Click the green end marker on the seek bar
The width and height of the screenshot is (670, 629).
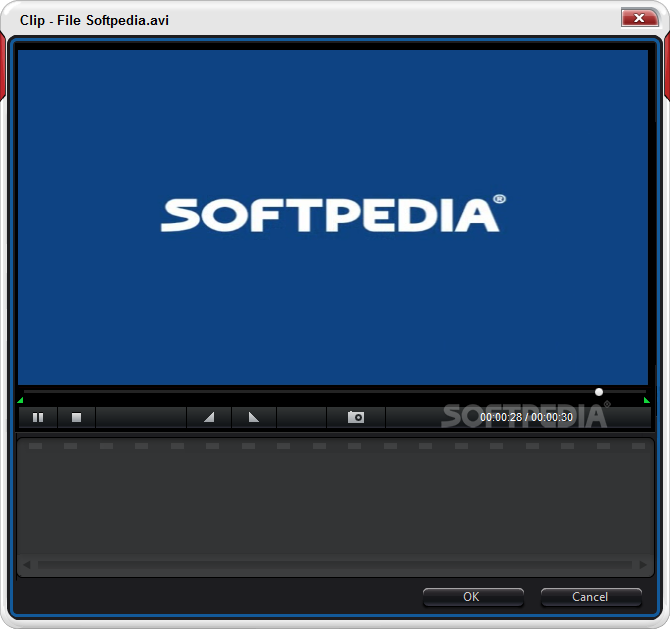[646, 400]
